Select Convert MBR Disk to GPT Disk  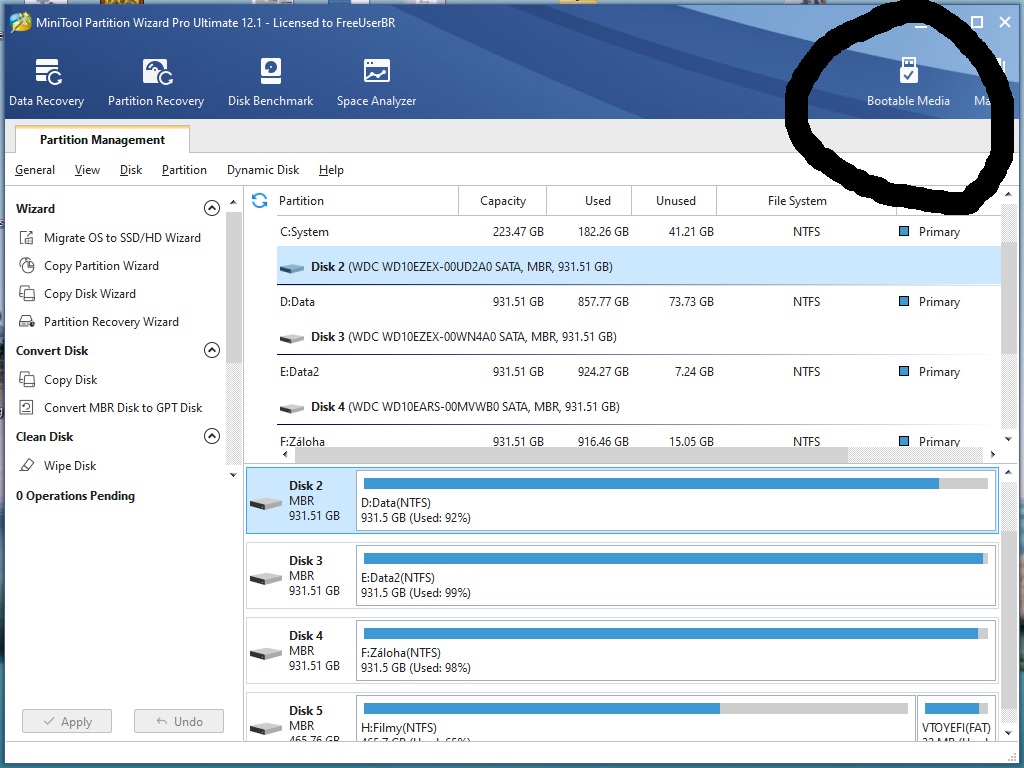pos(122,408)
